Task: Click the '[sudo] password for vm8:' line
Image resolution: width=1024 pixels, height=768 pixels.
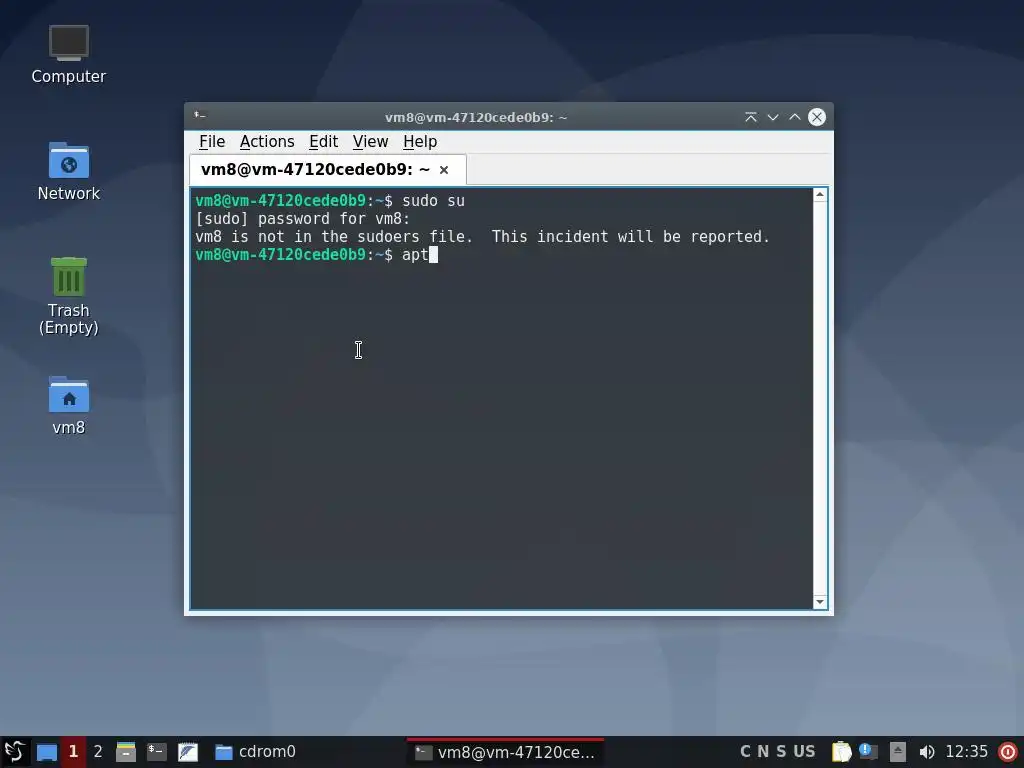Action: tap(302, 219)
